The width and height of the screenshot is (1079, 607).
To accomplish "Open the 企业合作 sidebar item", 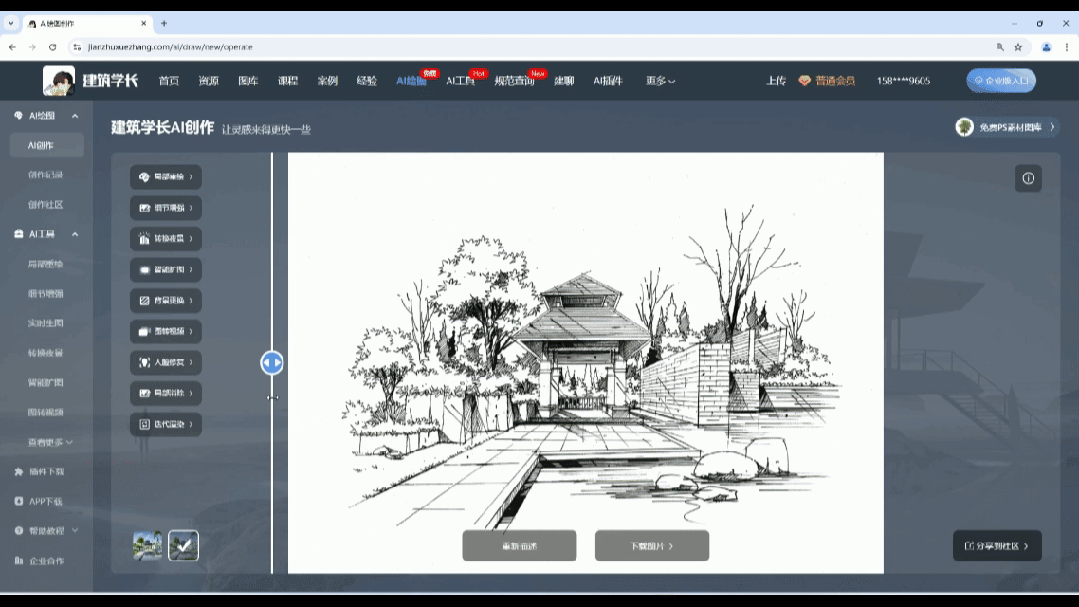I will pos(39,560).
